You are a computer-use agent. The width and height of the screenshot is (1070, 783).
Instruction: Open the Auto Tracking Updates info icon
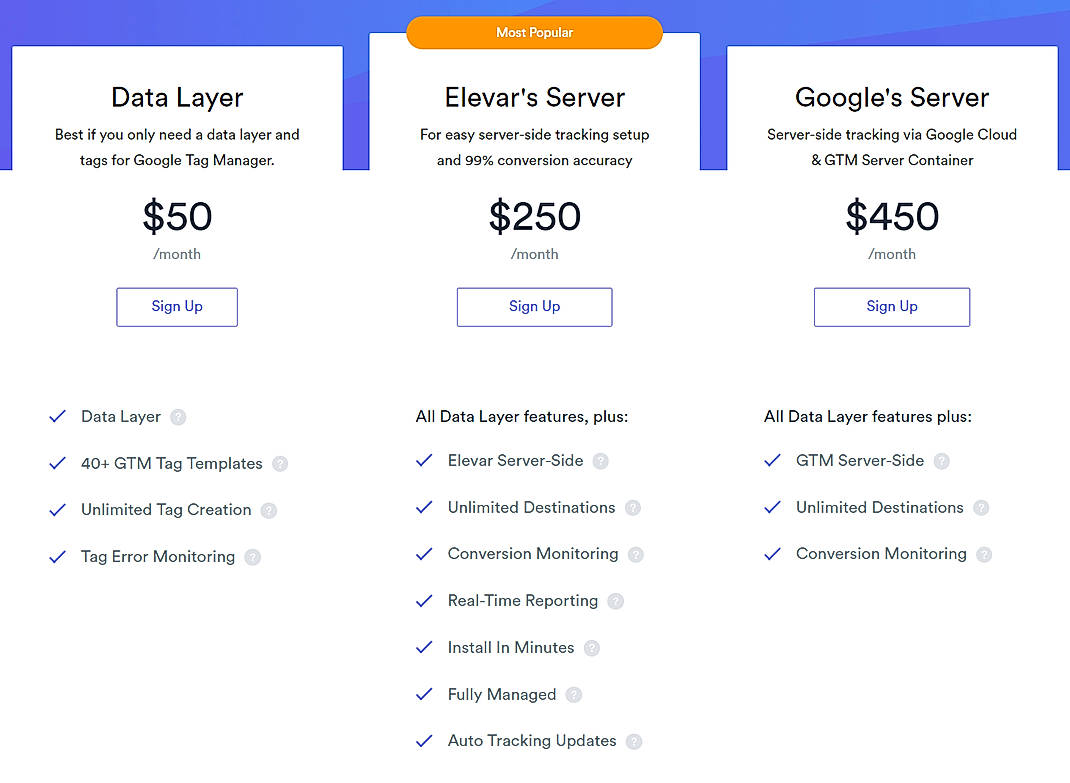coord(633,741)
